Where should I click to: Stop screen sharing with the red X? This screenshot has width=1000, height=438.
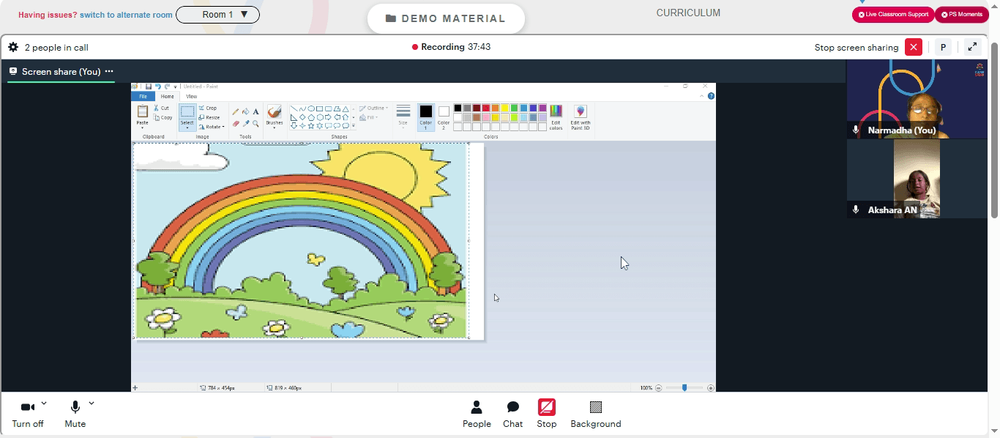point(914,47)
